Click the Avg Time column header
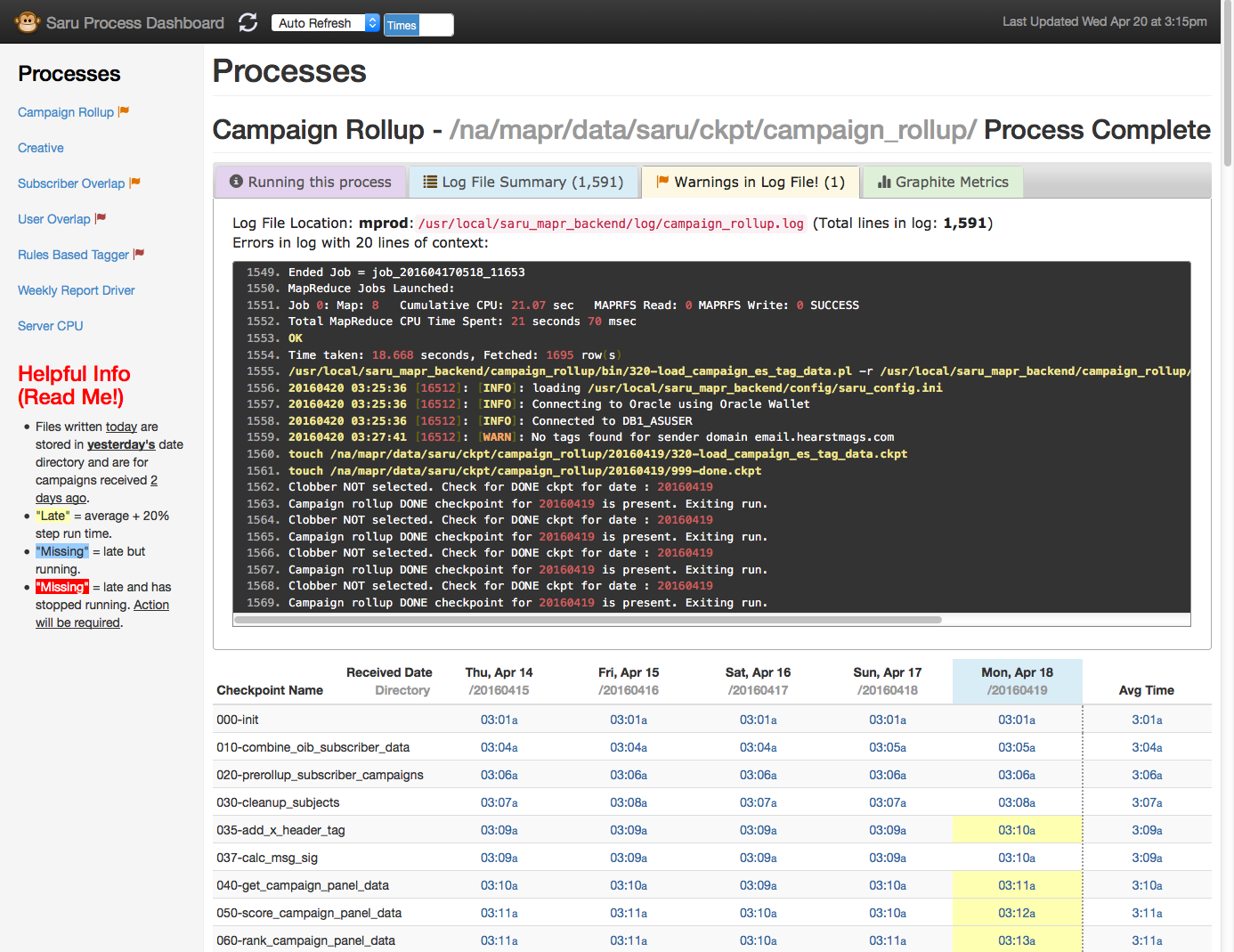The height and width of the screenshot is (952, 1234). pyautogui.click(x=1147, y=690)
